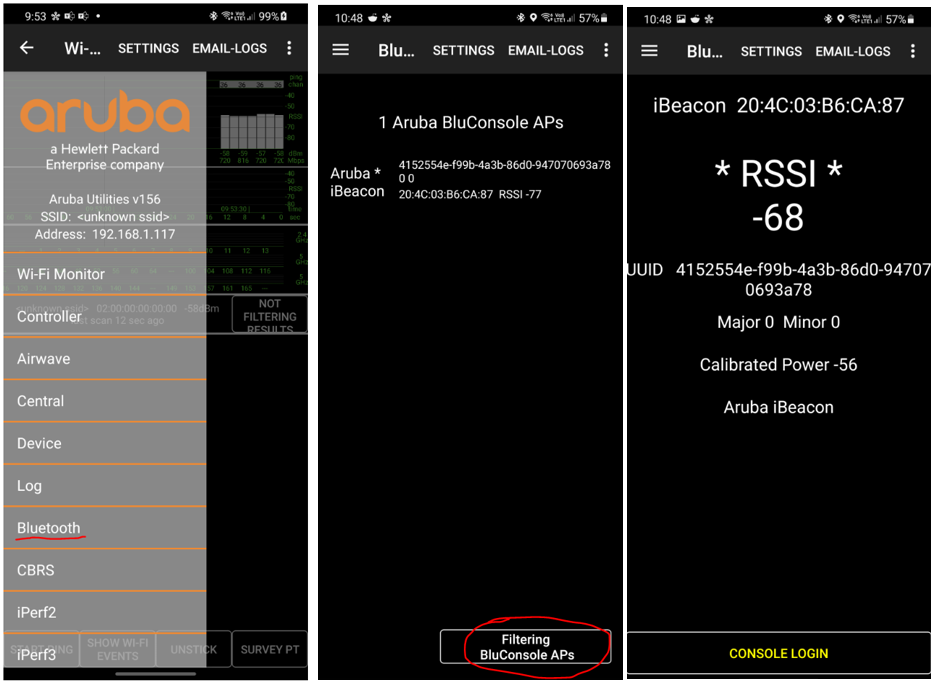This screenshot has width=940, height=684.
Task: Tap the back arrow on the Wi-Fi screen
Action: coord(27,47)
